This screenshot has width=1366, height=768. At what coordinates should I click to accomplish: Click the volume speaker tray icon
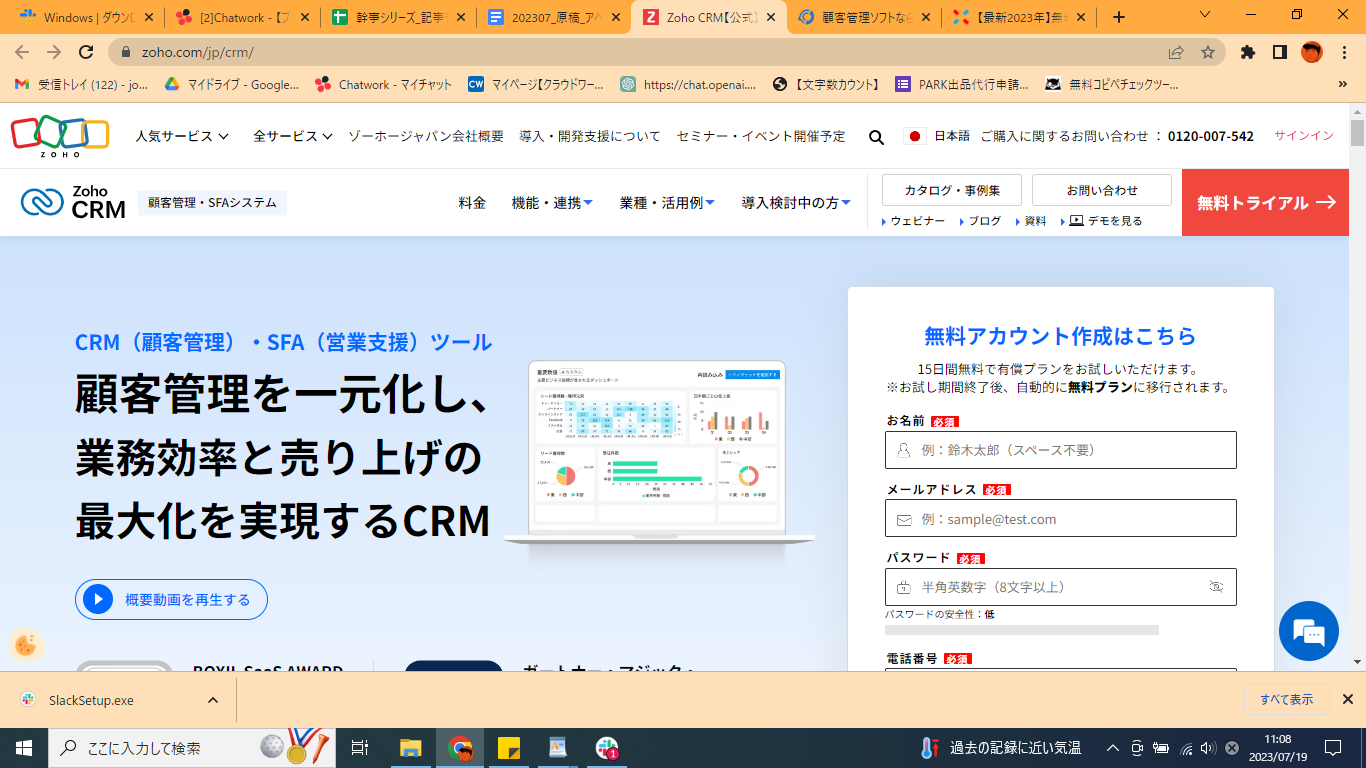(x=1209, y=747)
